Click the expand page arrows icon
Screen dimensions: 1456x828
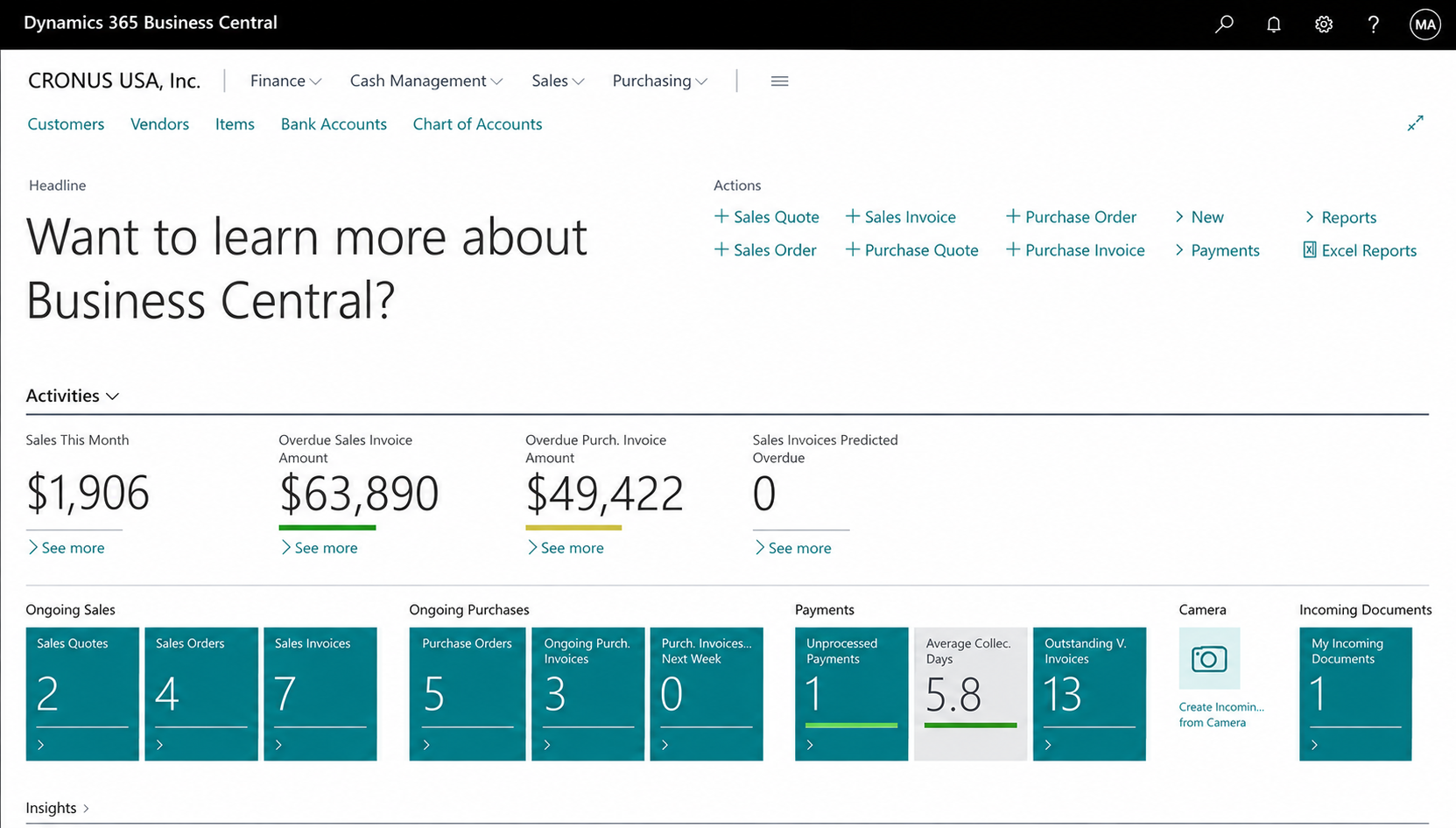pyautogui.click(x=1415, y=123)
